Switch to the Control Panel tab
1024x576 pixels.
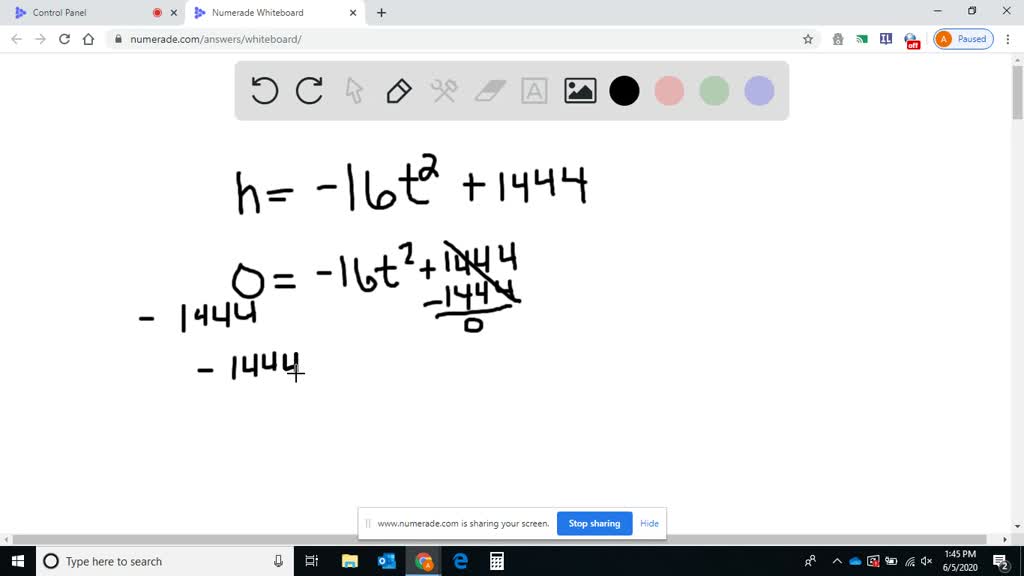click(x=80, y=13)
